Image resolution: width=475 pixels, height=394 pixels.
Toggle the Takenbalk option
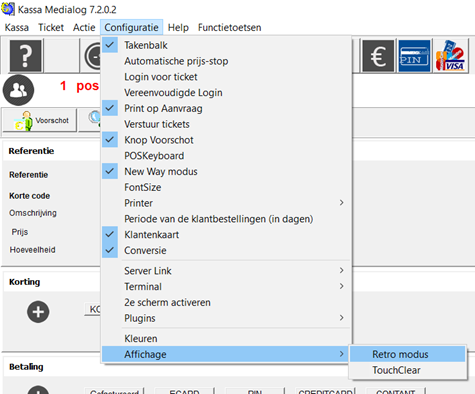pyautogui.click(x=226, y=45)
